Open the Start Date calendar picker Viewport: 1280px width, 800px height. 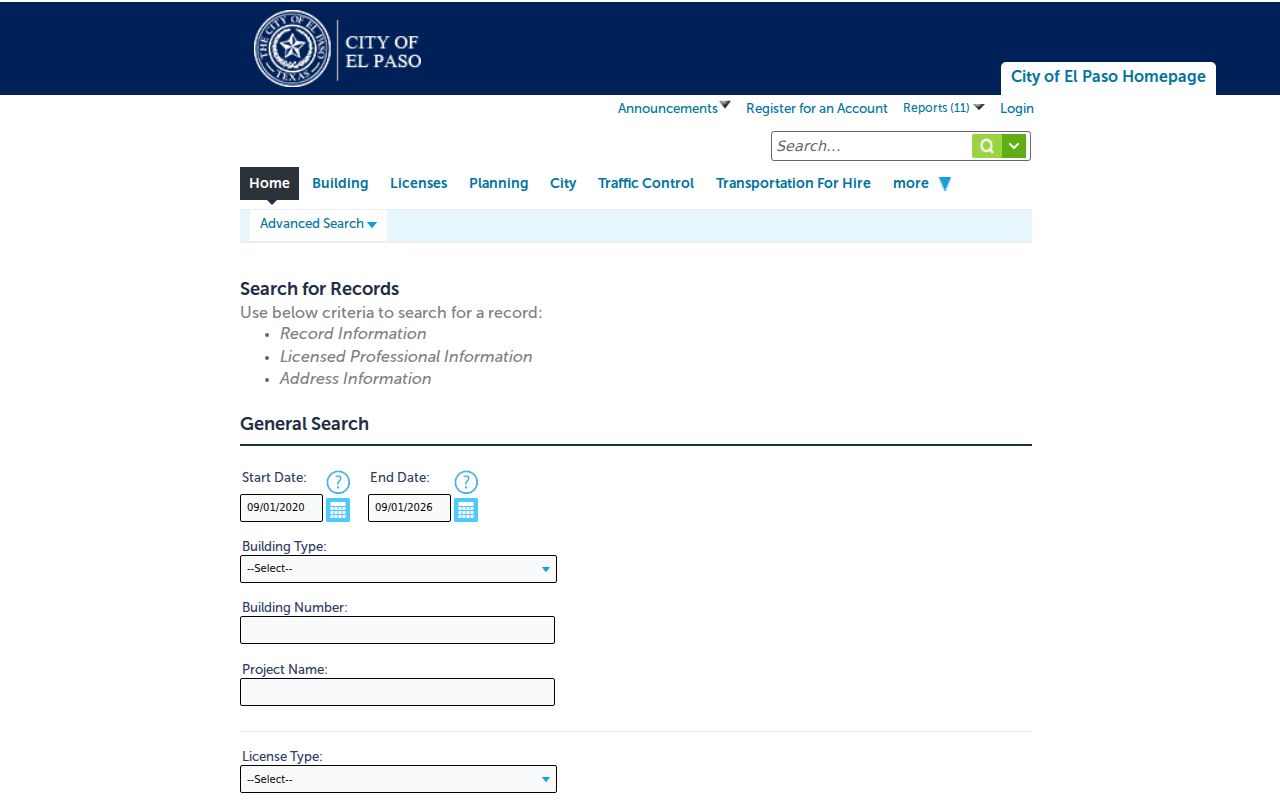click(338, 510)
